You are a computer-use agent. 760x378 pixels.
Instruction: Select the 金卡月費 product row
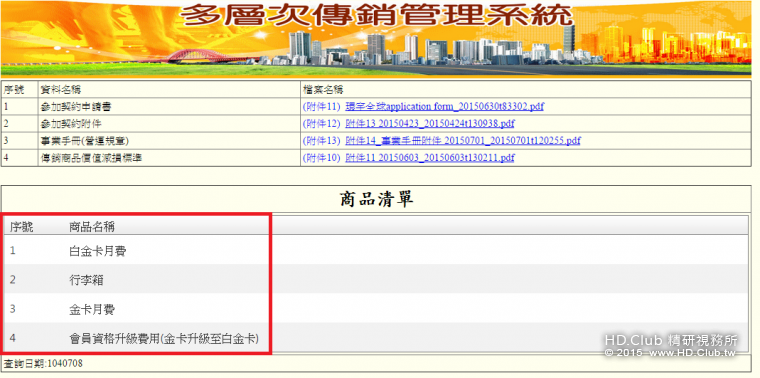[x=376, y=309]
